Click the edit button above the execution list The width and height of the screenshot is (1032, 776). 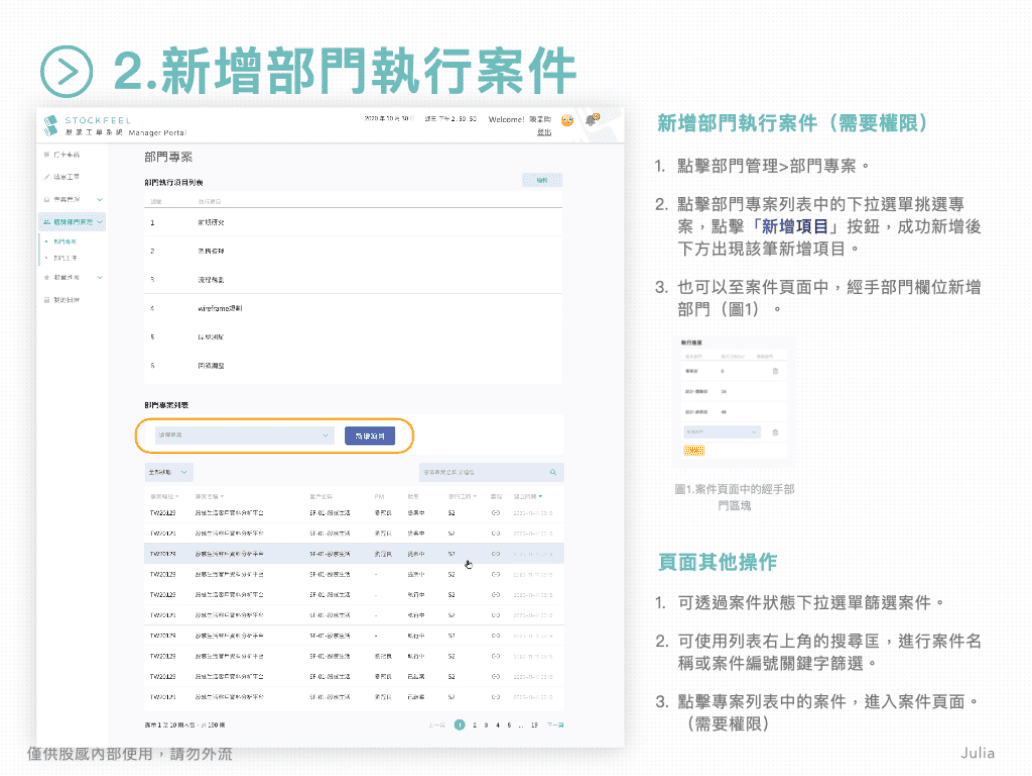542,181
